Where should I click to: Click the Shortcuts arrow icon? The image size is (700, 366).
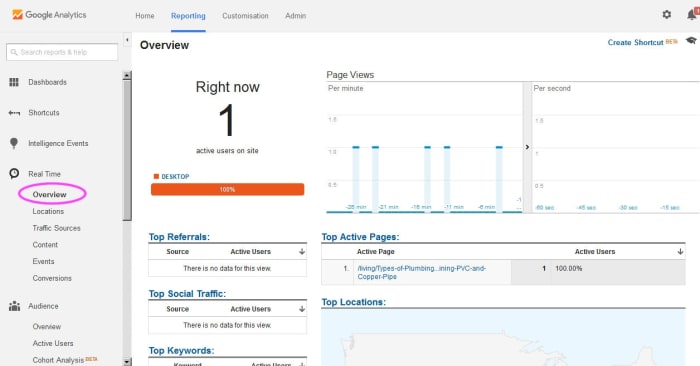(x=14, y=113)
